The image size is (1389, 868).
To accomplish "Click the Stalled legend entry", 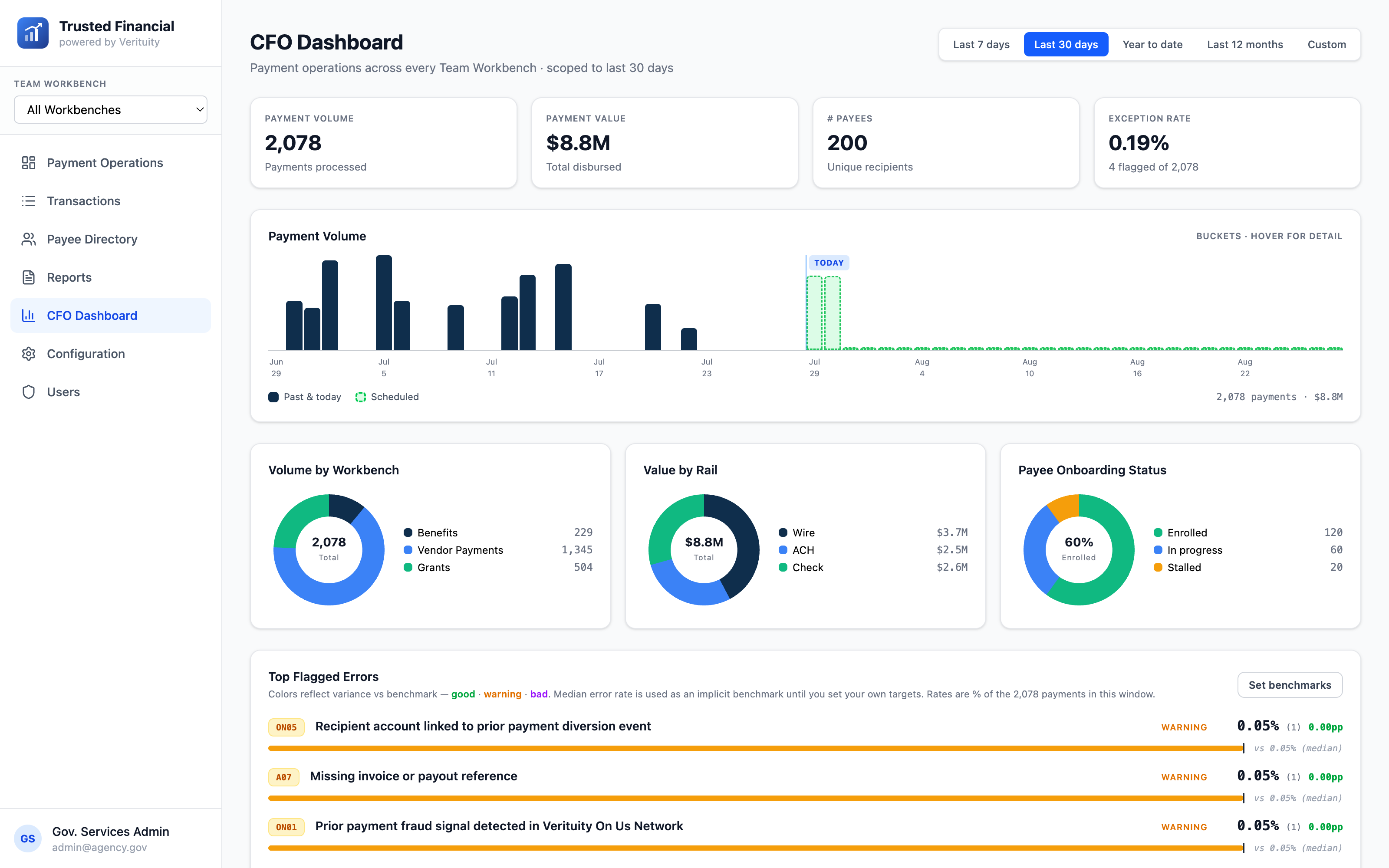I will pyautogui.click(x=1248, y=567).
